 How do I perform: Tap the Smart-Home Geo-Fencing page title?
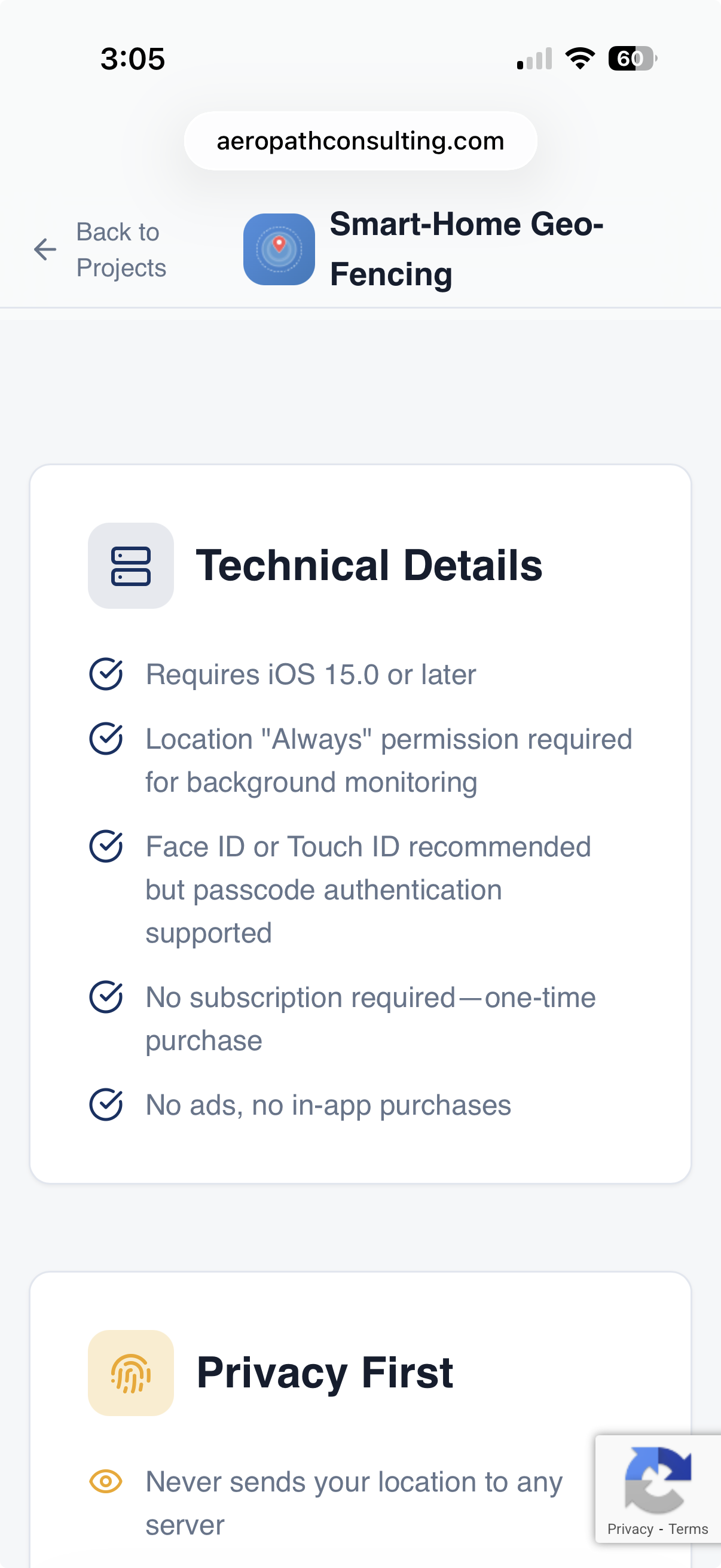pos(466,249)
